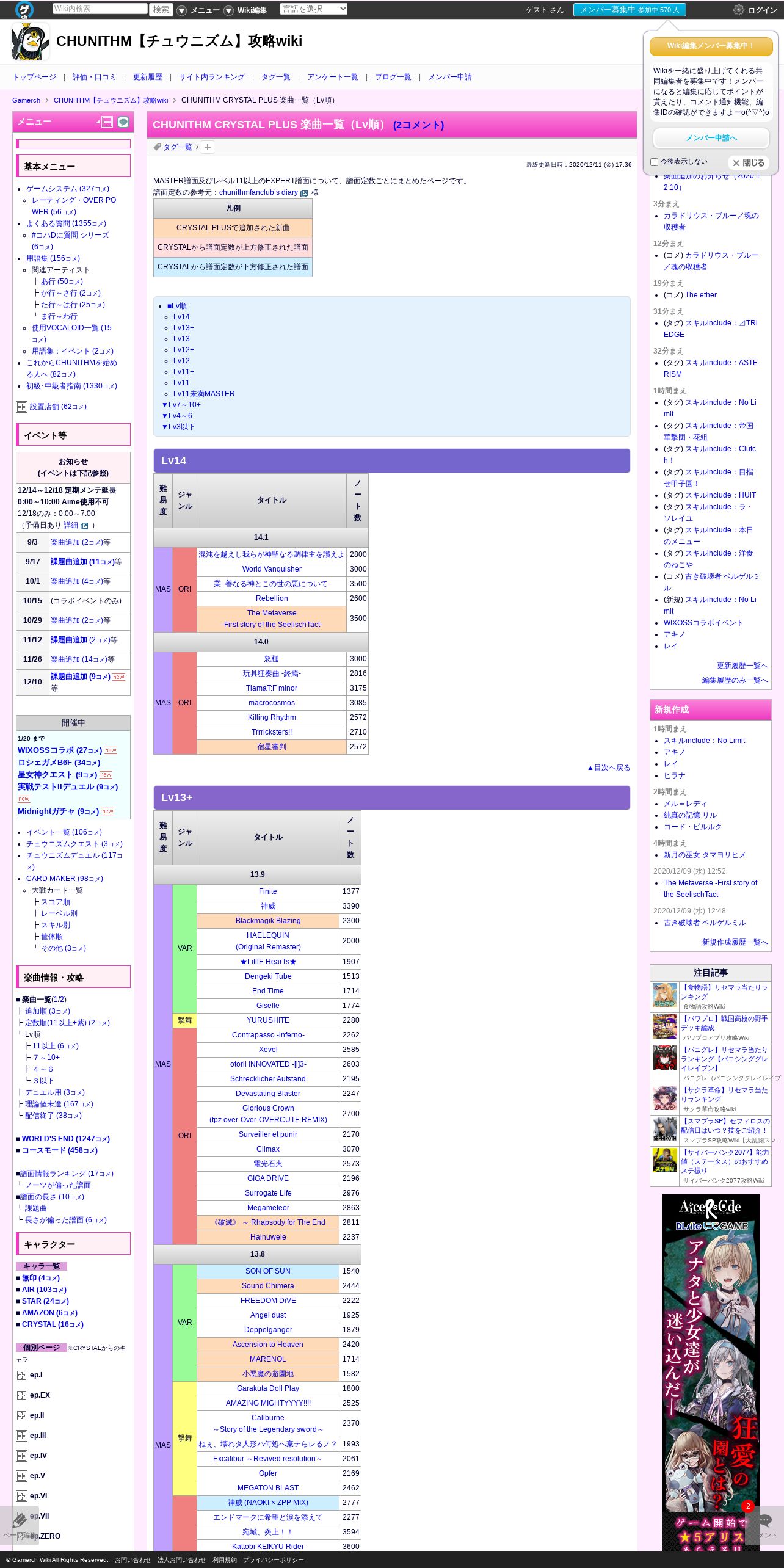The image size is (784, 1568).
Task: Open the round arrow beside メニュー
Action: (x=181, y=10)
